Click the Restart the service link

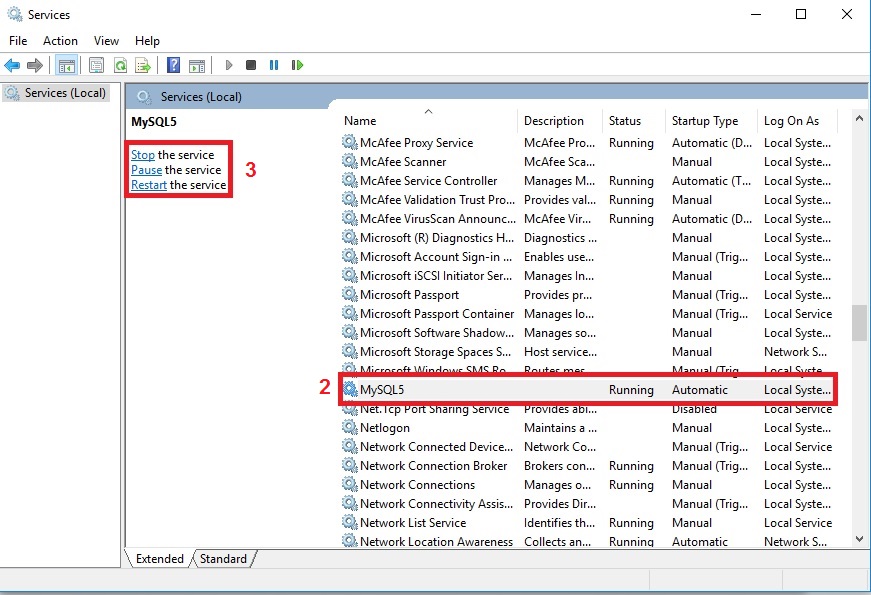[149, 185]
